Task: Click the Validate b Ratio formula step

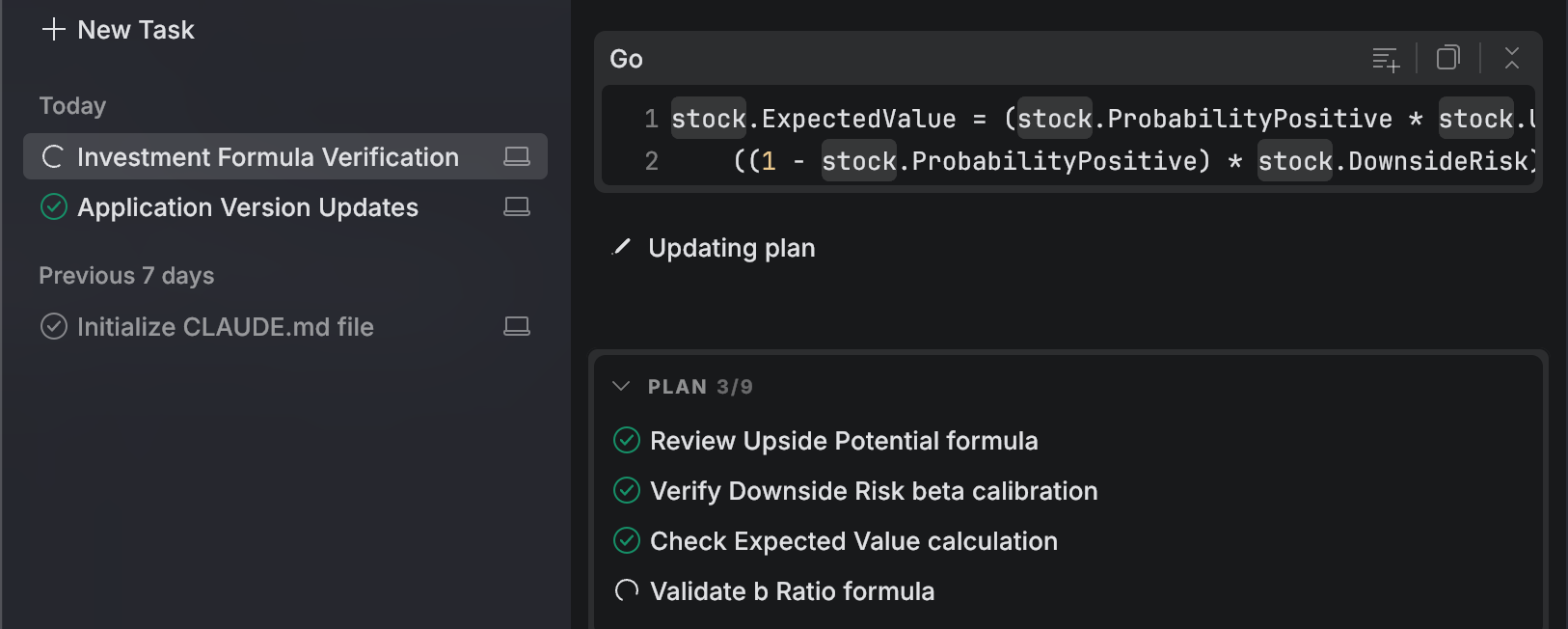Action: click(792, 591)
